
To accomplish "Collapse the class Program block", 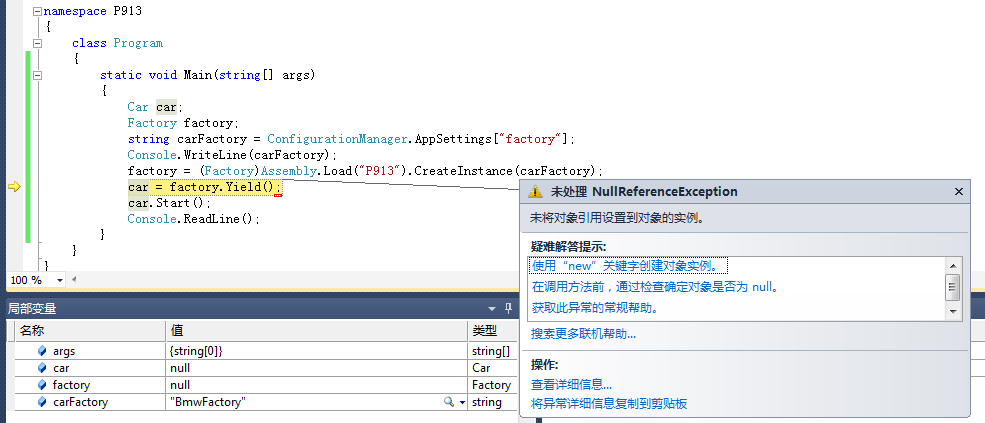I will [x=37, y=43].
